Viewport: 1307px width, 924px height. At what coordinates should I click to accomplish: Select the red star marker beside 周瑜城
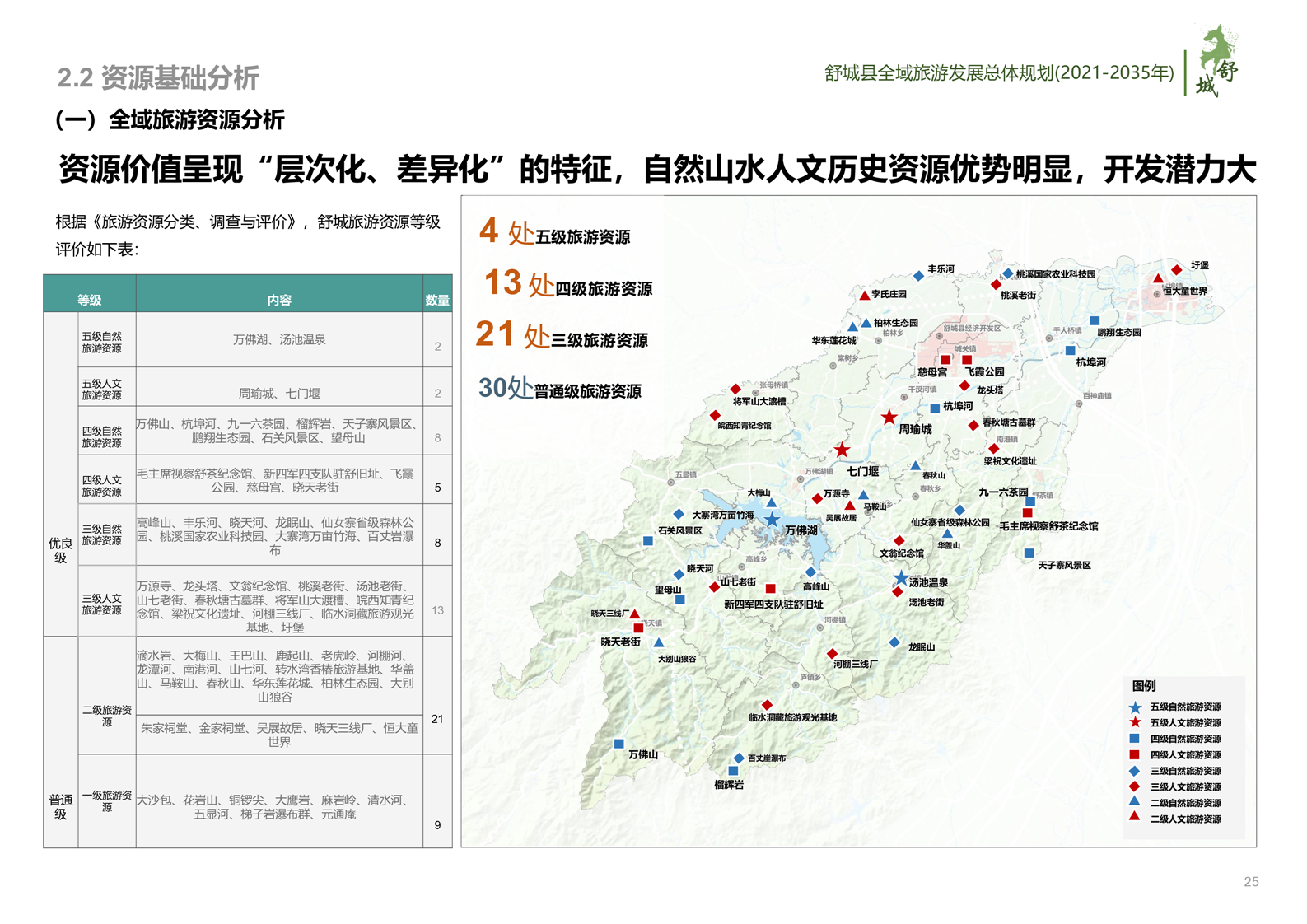[x=889, y=418]
